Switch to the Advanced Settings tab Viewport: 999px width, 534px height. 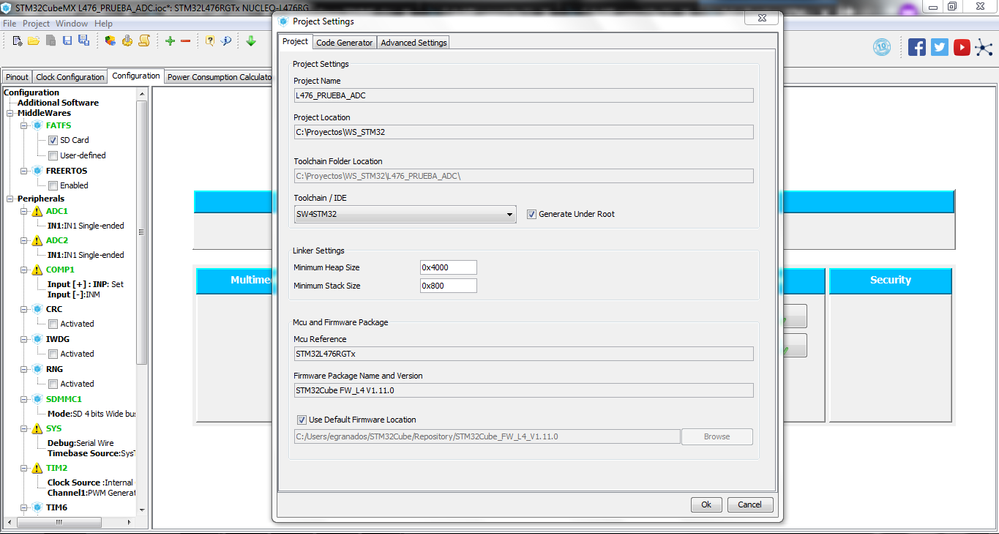pos(413,43)
